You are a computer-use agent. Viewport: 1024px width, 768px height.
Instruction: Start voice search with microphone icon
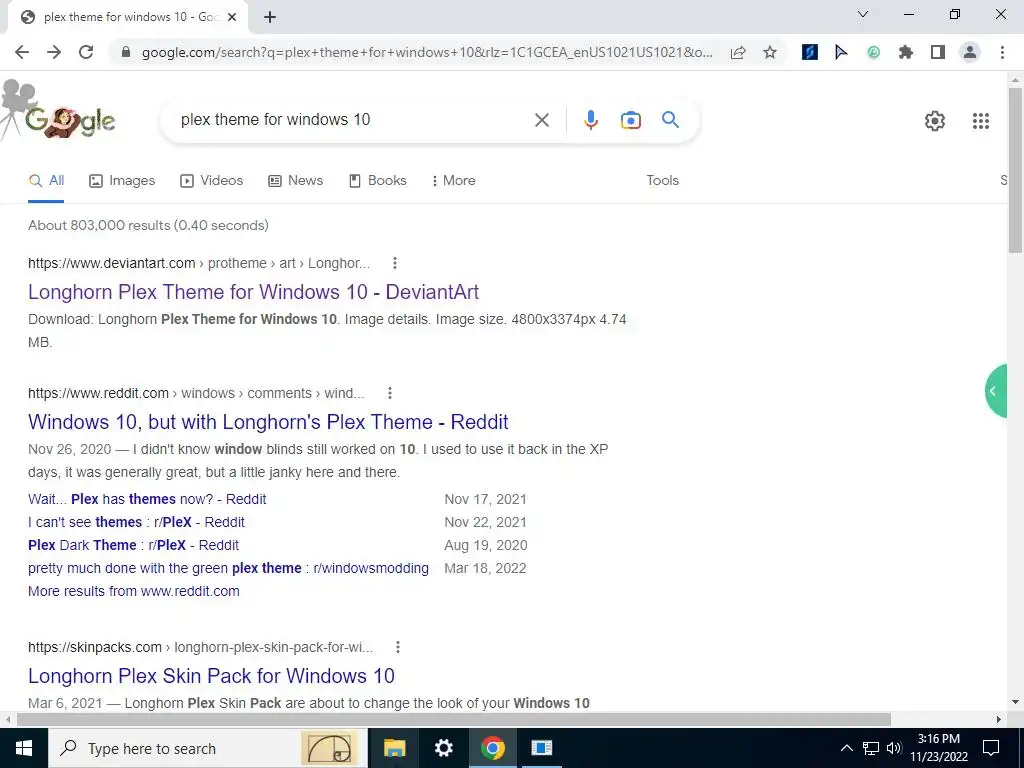(x=590, y=120)
